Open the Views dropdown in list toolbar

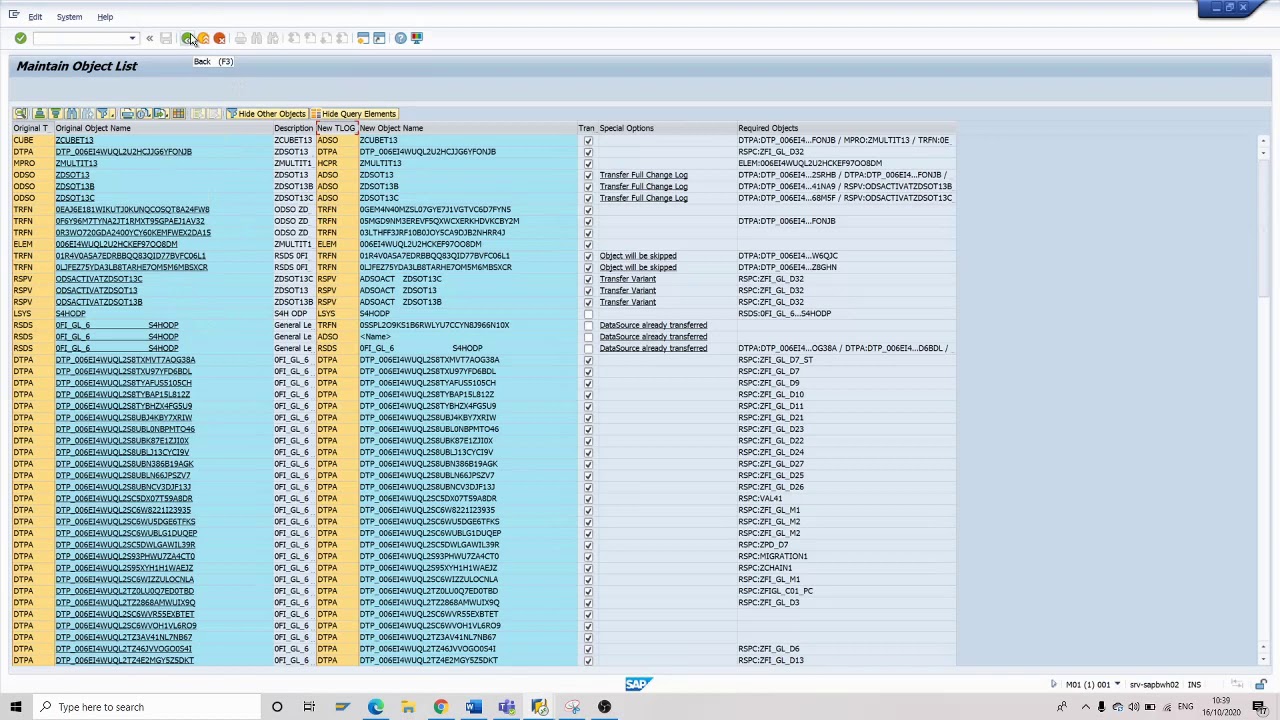pyautogui.click(x=143, y=114)
